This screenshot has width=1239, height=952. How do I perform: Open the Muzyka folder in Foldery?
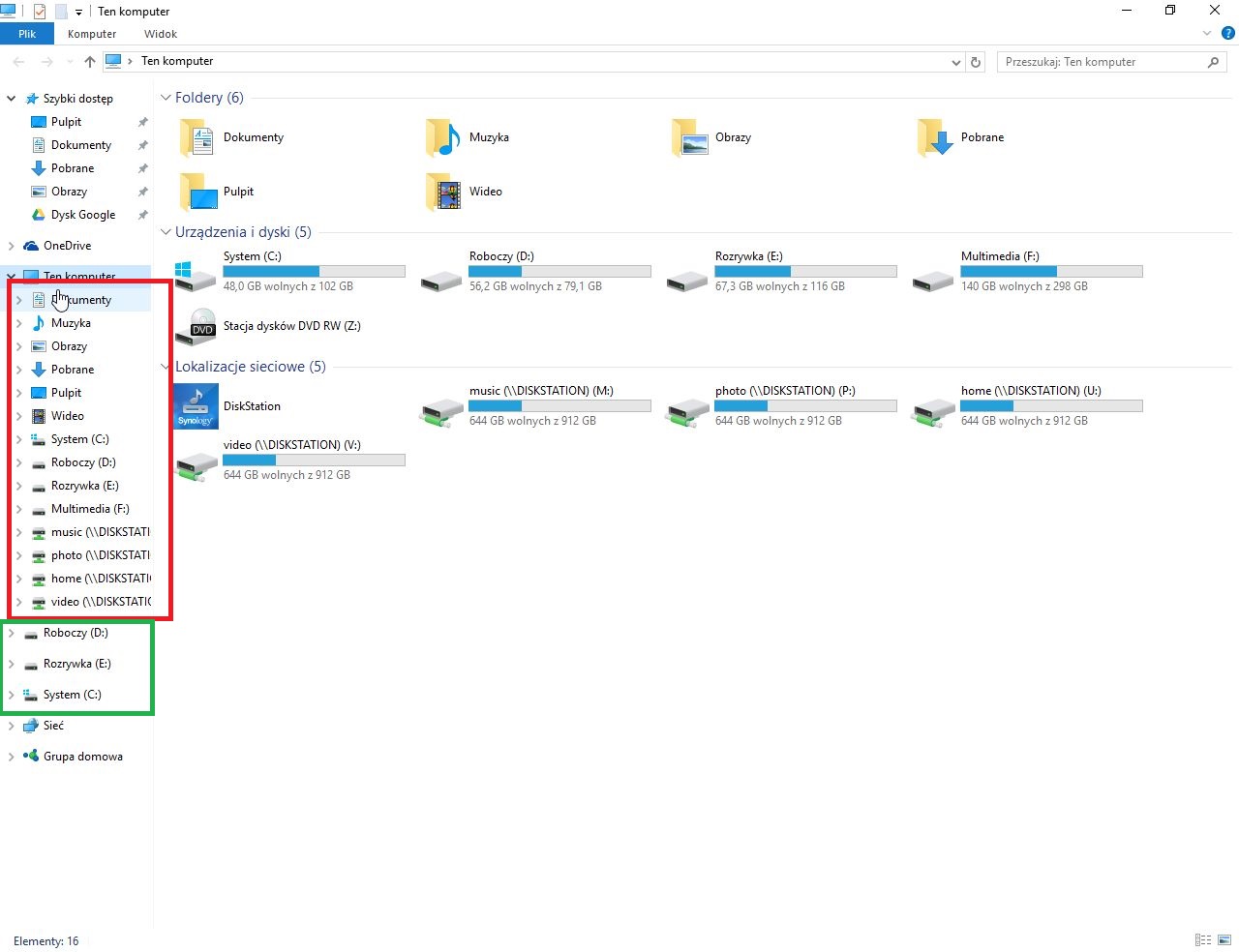point(443,138)
